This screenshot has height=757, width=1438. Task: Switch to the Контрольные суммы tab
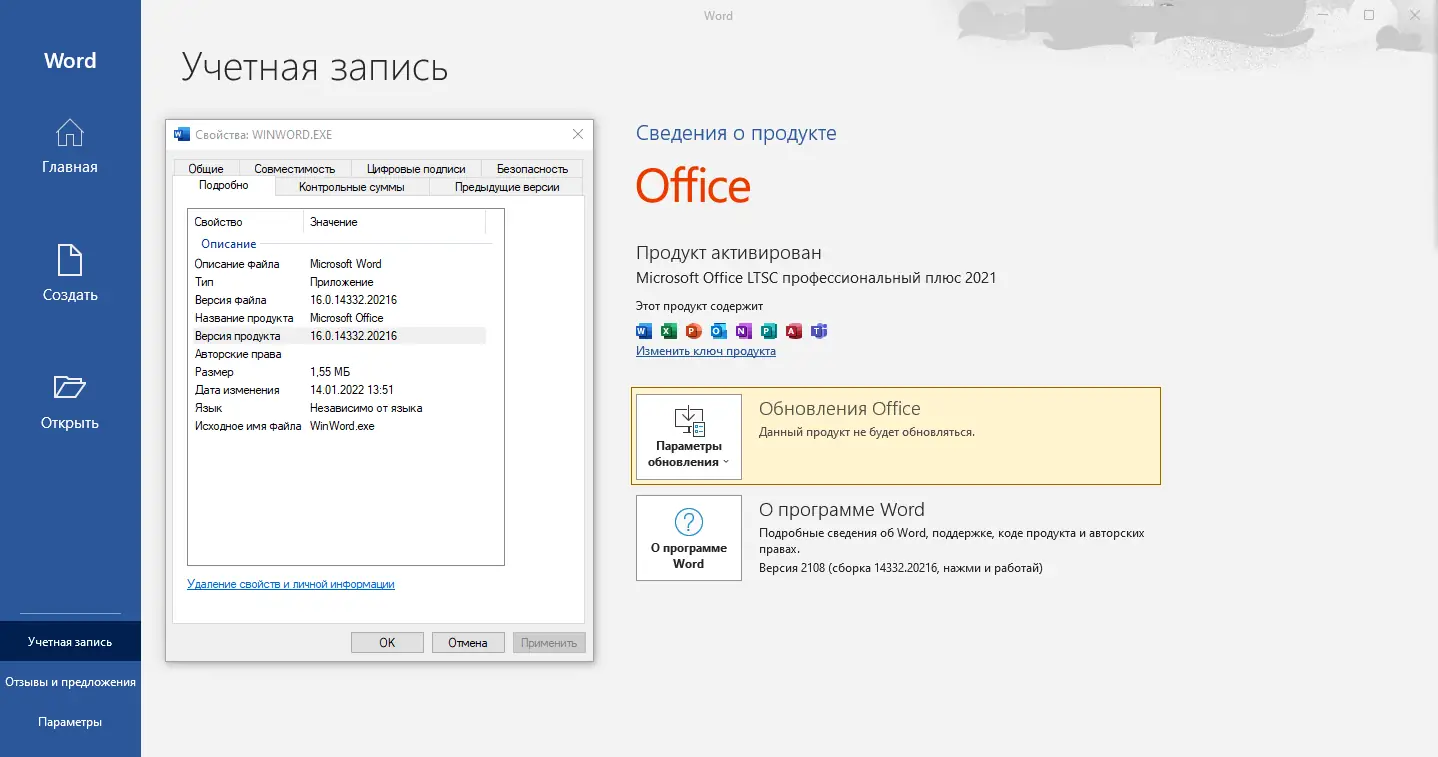click(x=351, y=187)
